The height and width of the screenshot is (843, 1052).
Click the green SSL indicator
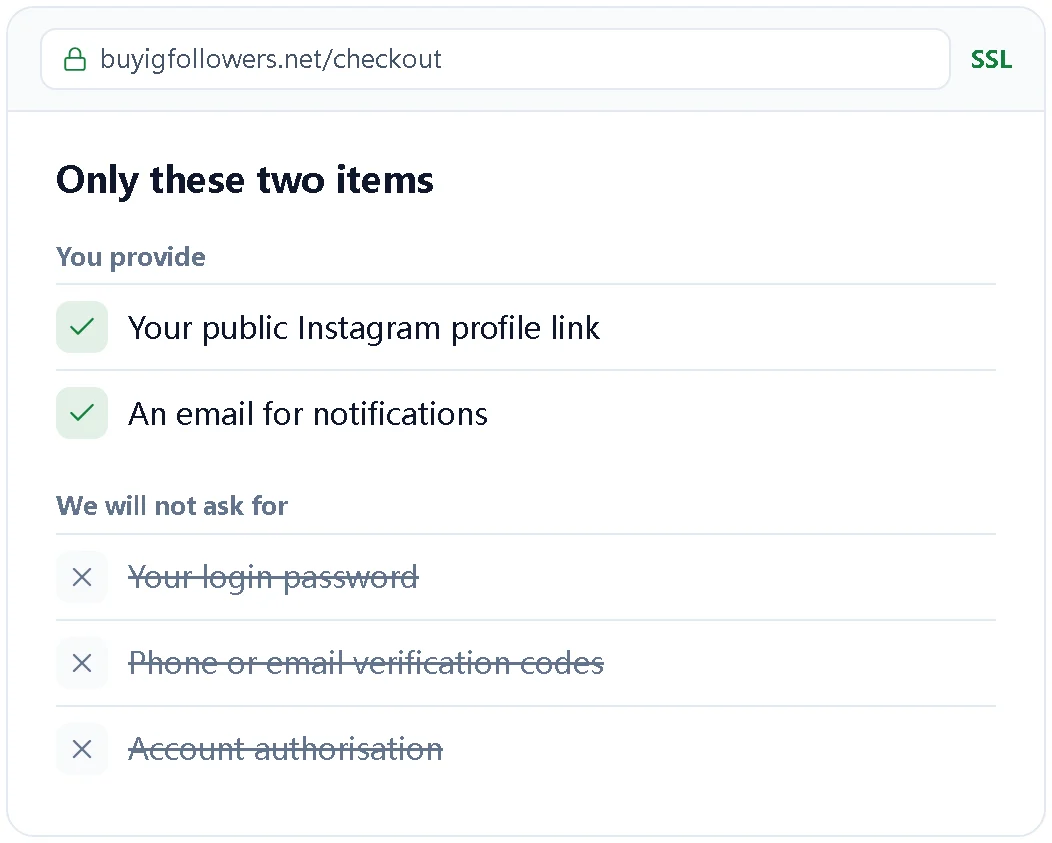(x=991, y=60)
